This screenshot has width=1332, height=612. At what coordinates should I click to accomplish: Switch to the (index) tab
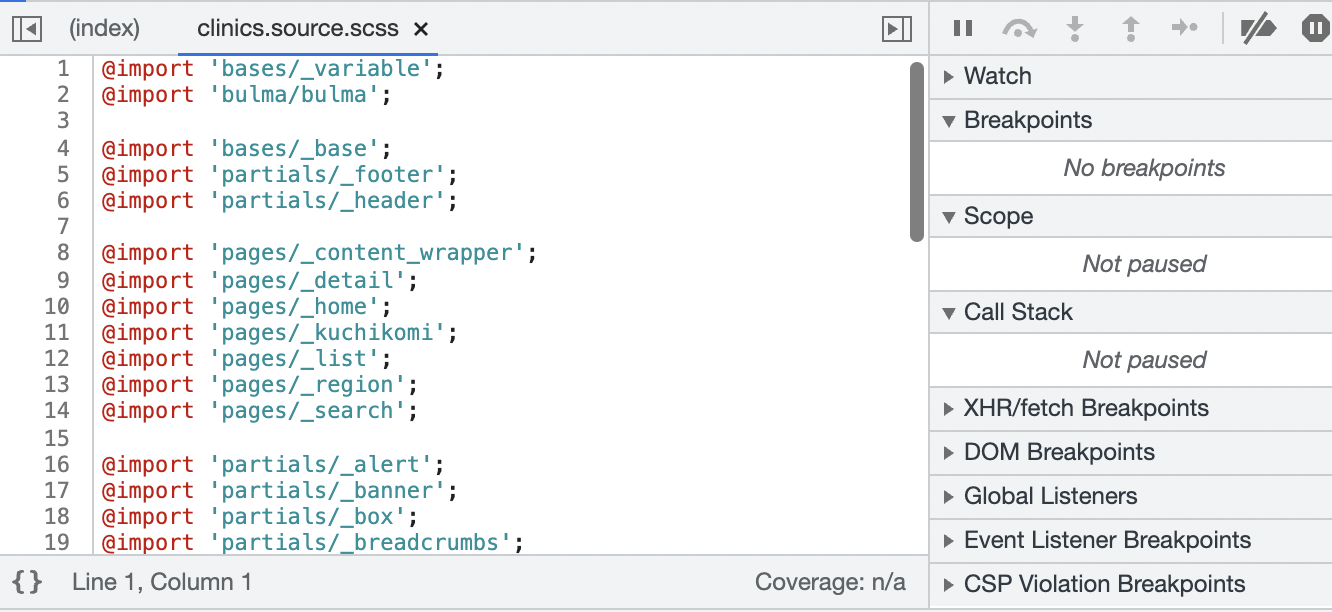[x=104, y=29]
